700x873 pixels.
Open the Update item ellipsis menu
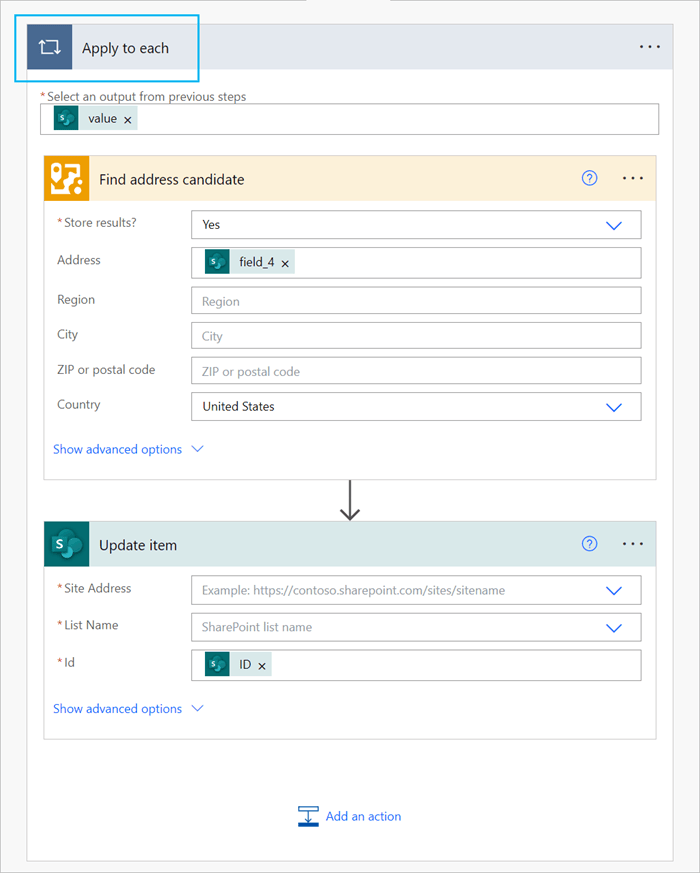click(x=632, y=544)
